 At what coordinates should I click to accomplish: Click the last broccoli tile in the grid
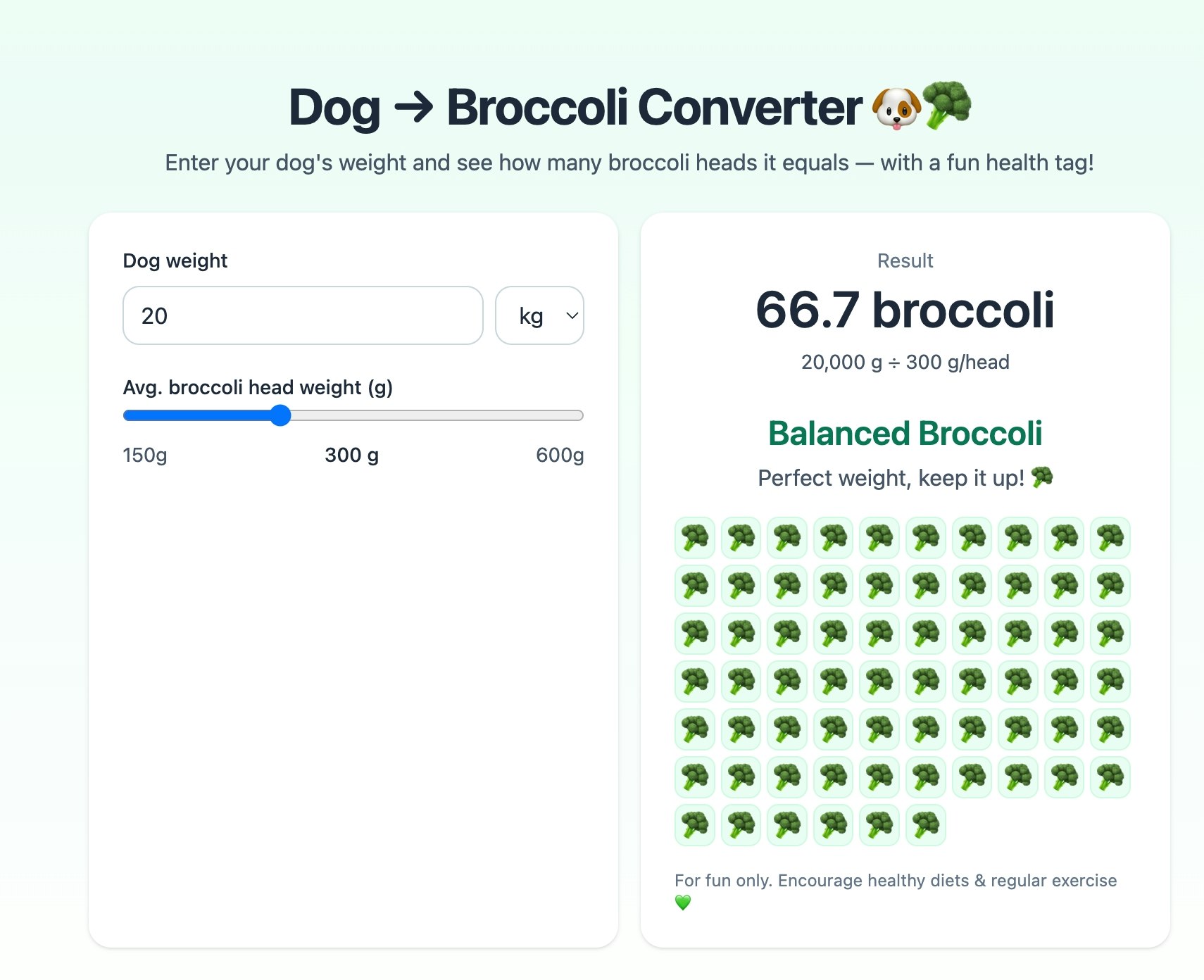pyautogui.click(x=926, y=825)
